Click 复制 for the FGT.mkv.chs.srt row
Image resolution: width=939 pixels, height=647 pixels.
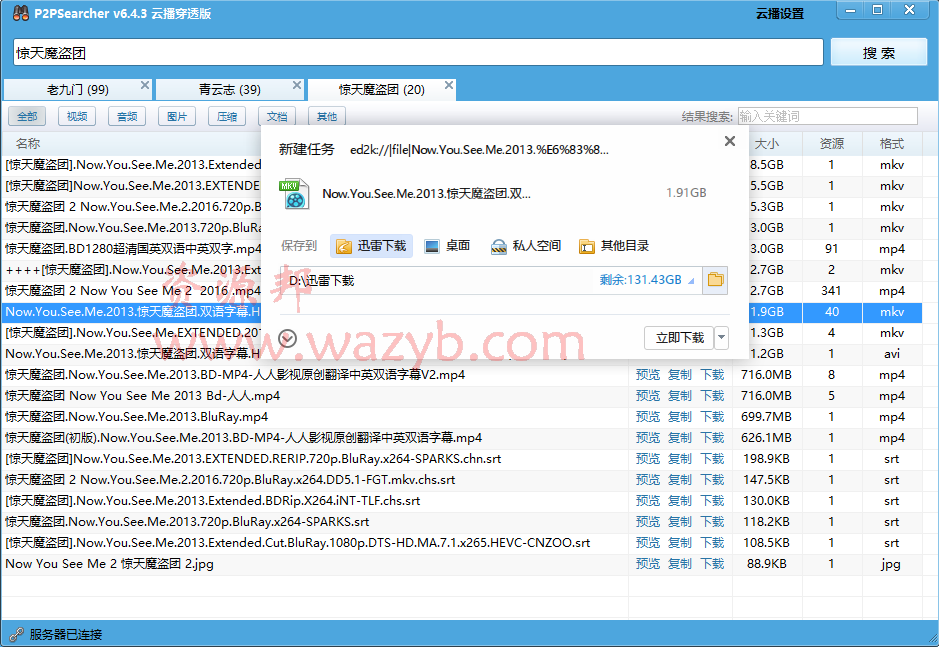pos(680,480)
